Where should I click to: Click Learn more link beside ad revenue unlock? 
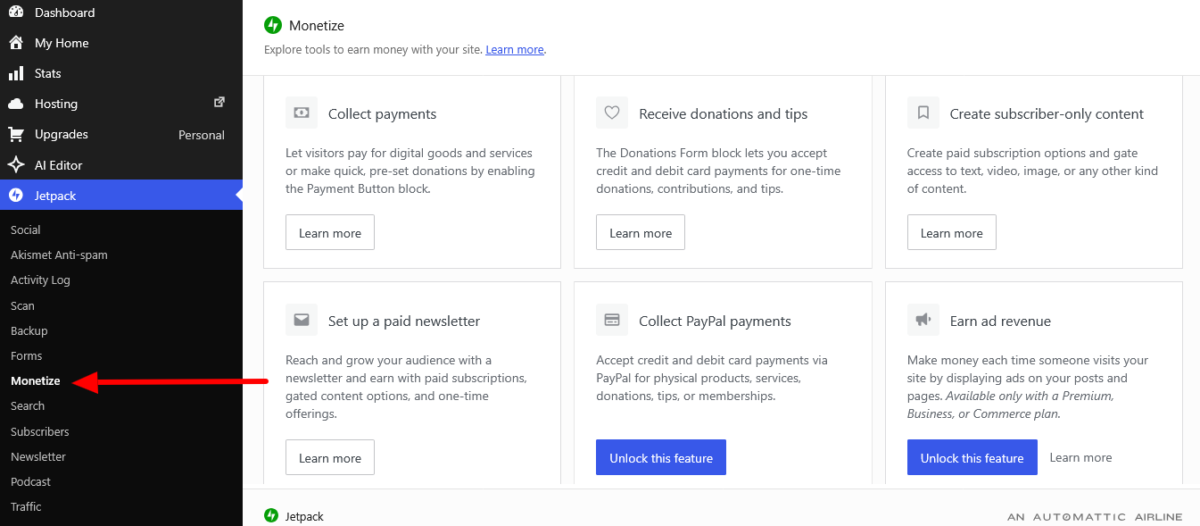coord(1081,457)
